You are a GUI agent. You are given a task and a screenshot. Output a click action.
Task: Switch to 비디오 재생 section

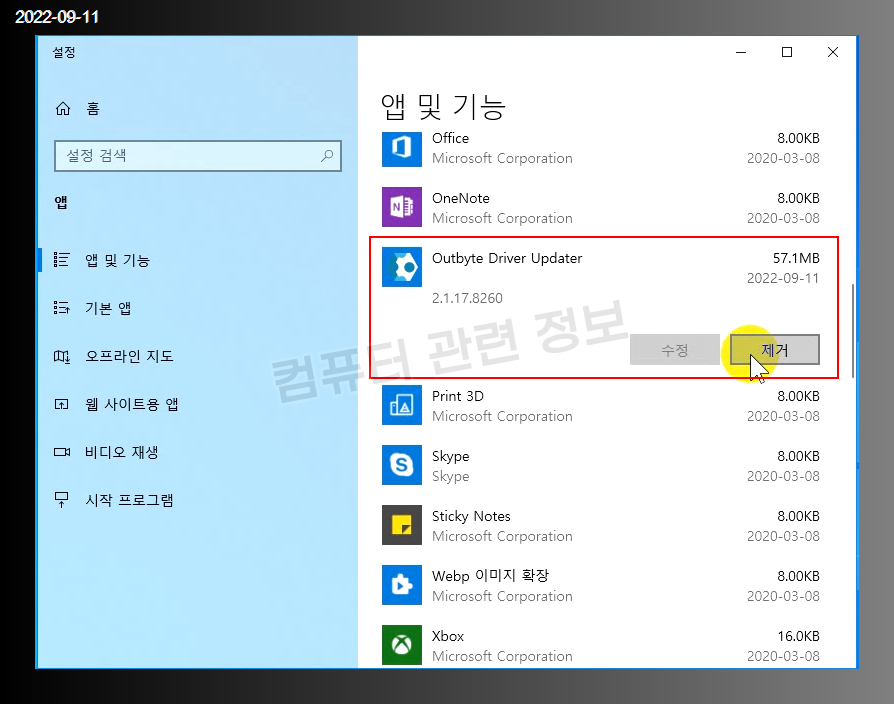[x=121, y=452]
